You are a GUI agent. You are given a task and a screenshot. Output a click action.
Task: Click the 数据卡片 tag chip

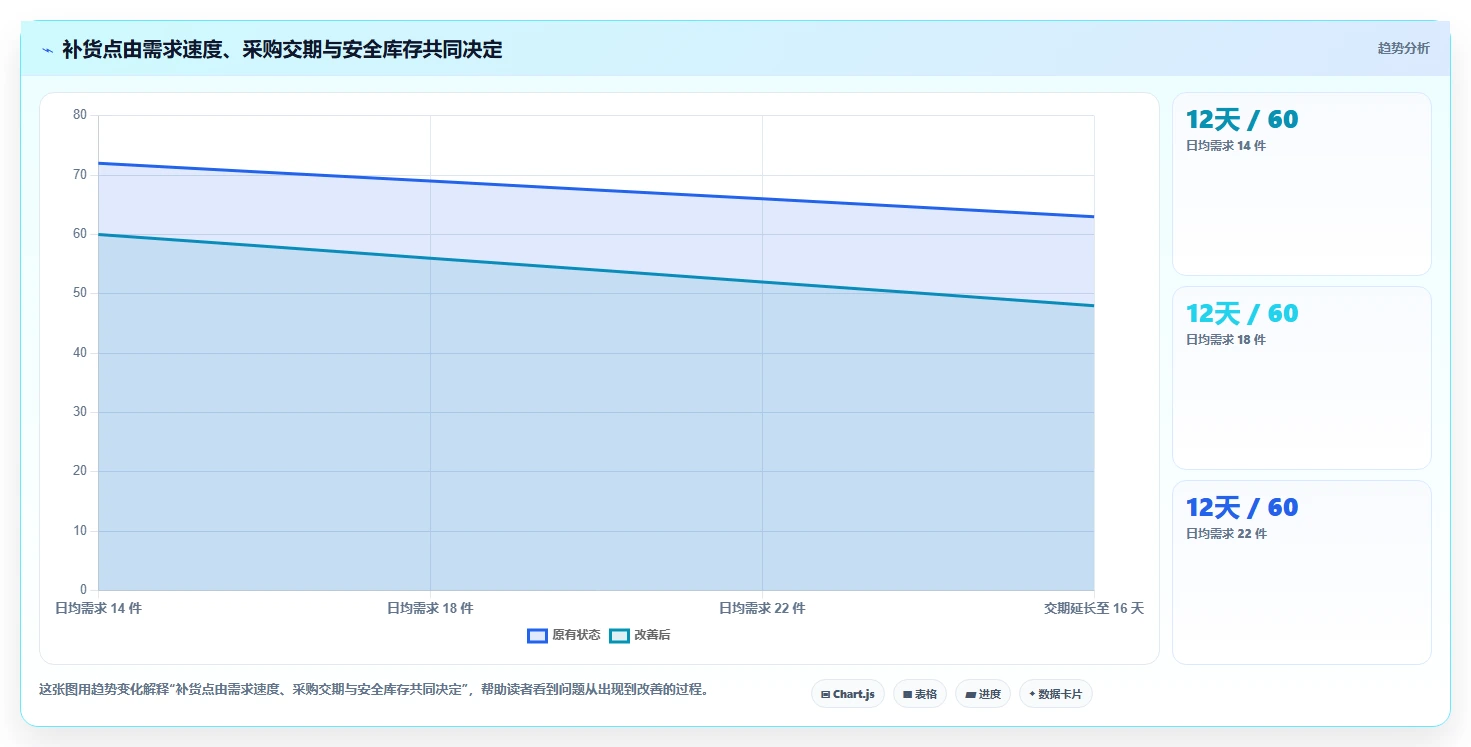pyautogui.click(x=1056, y=694)
